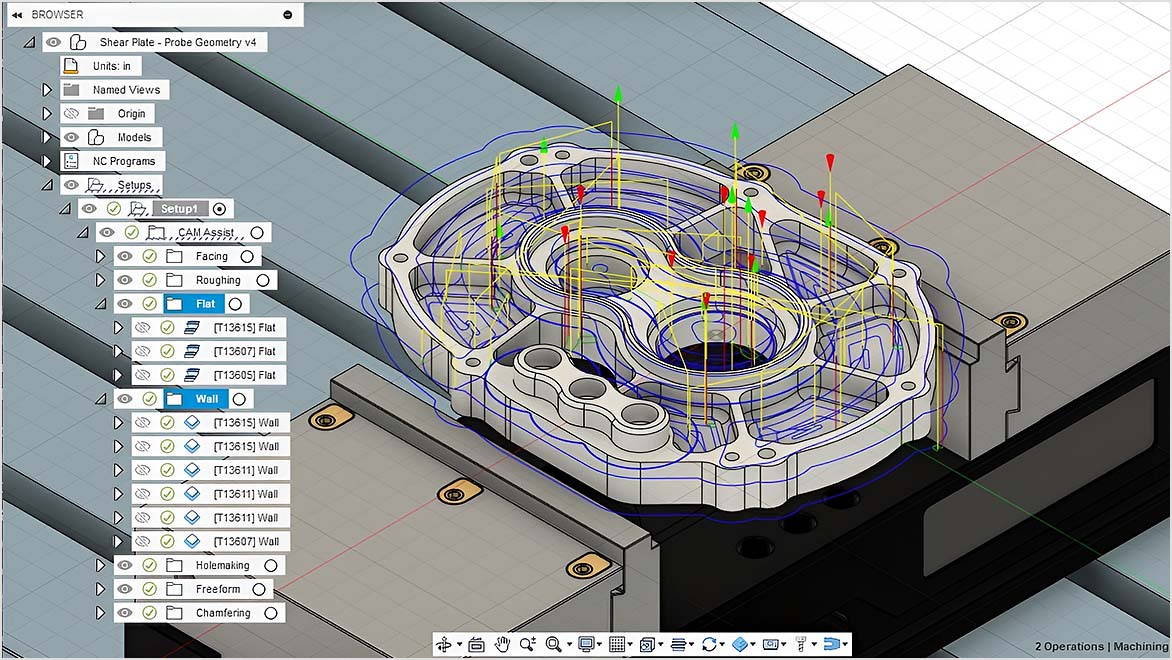Image resolution: width=1172 pixels, height=660 pixels.
Task: Select the first [T13615] Flat toolpath
Action: tap(246, 327)
